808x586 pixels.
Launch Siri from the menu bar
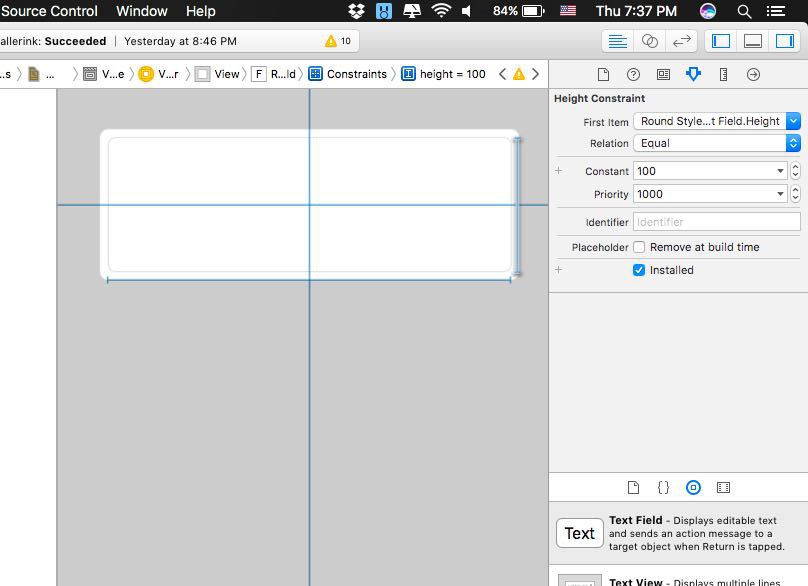tap(708, 11)
